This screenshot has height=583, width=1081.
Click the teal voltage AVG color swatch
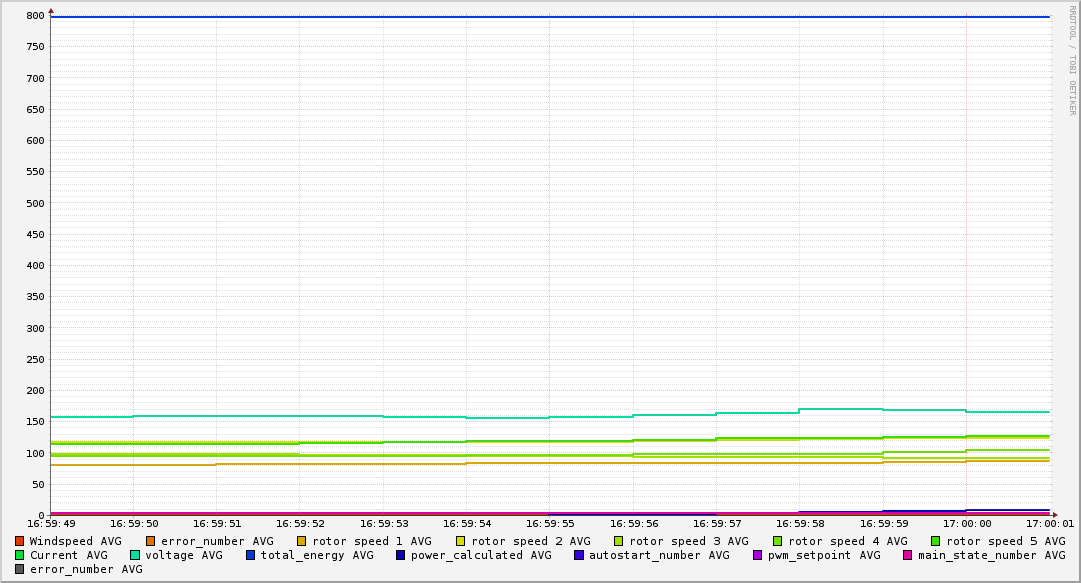click(135, 555)
